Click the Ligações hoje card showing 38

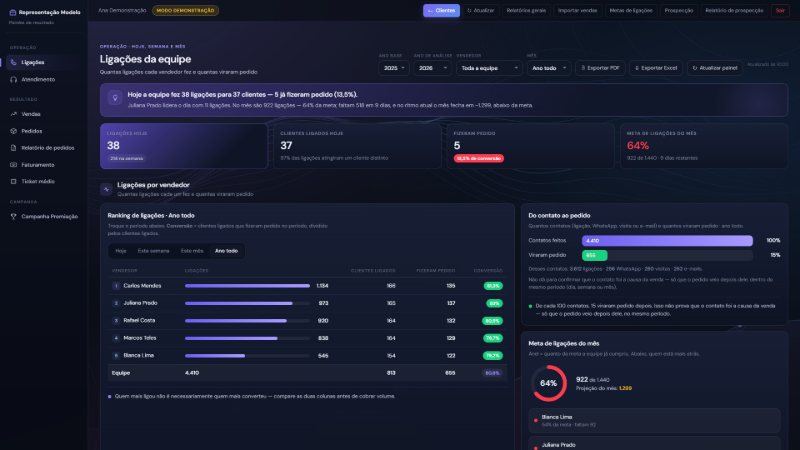click(184, 146)
